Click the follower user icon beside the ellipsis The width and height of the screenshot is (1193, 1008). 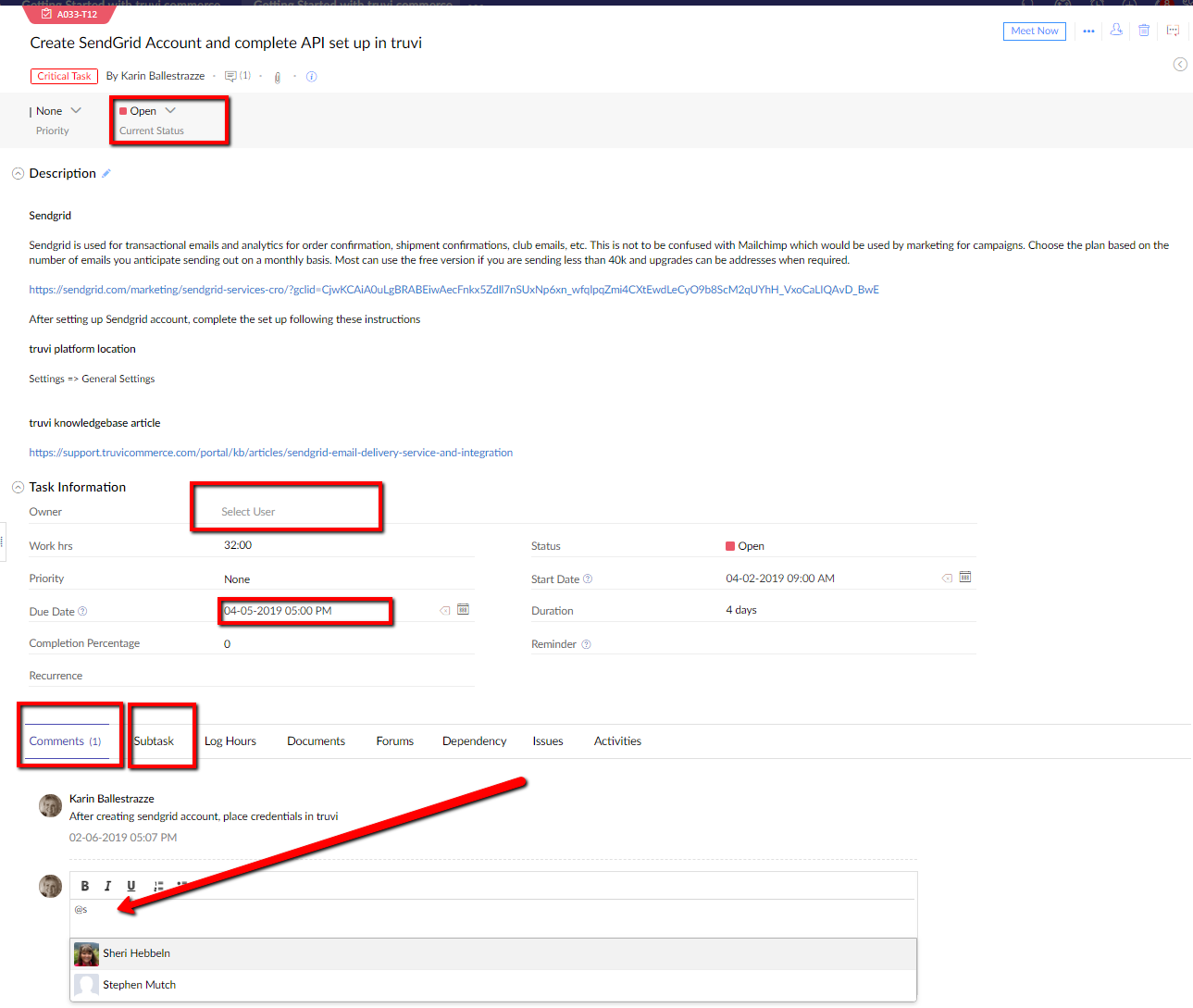point(1116,31)
